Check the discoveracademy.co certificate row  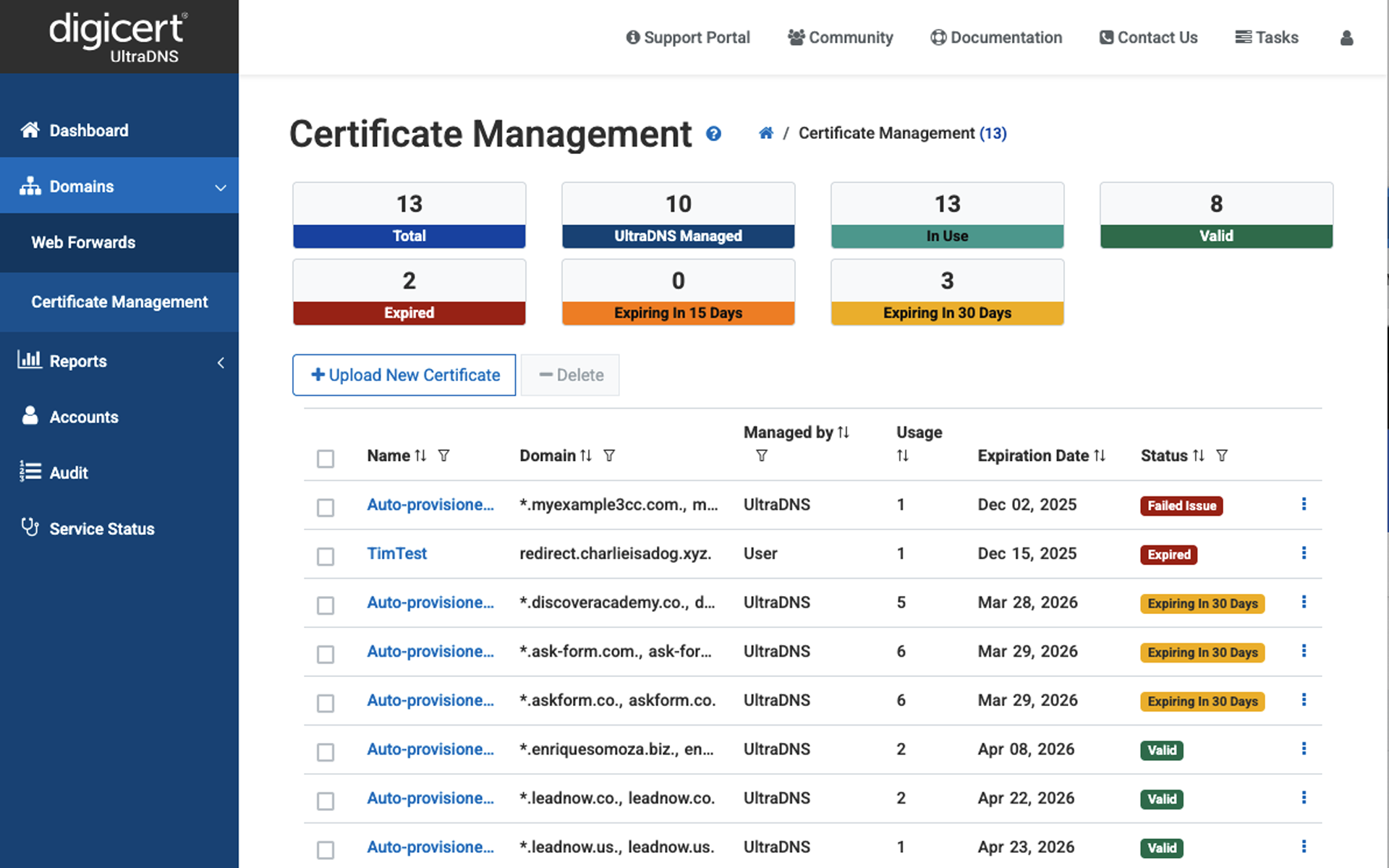pyautogui.click(x=326, y=605)
